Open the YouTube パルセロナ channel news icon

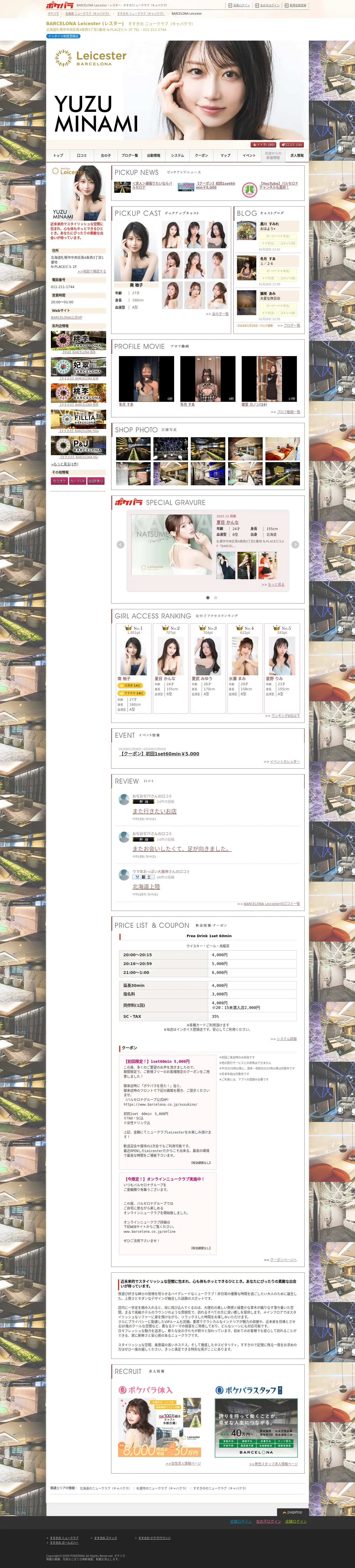[x=249, y=190]
